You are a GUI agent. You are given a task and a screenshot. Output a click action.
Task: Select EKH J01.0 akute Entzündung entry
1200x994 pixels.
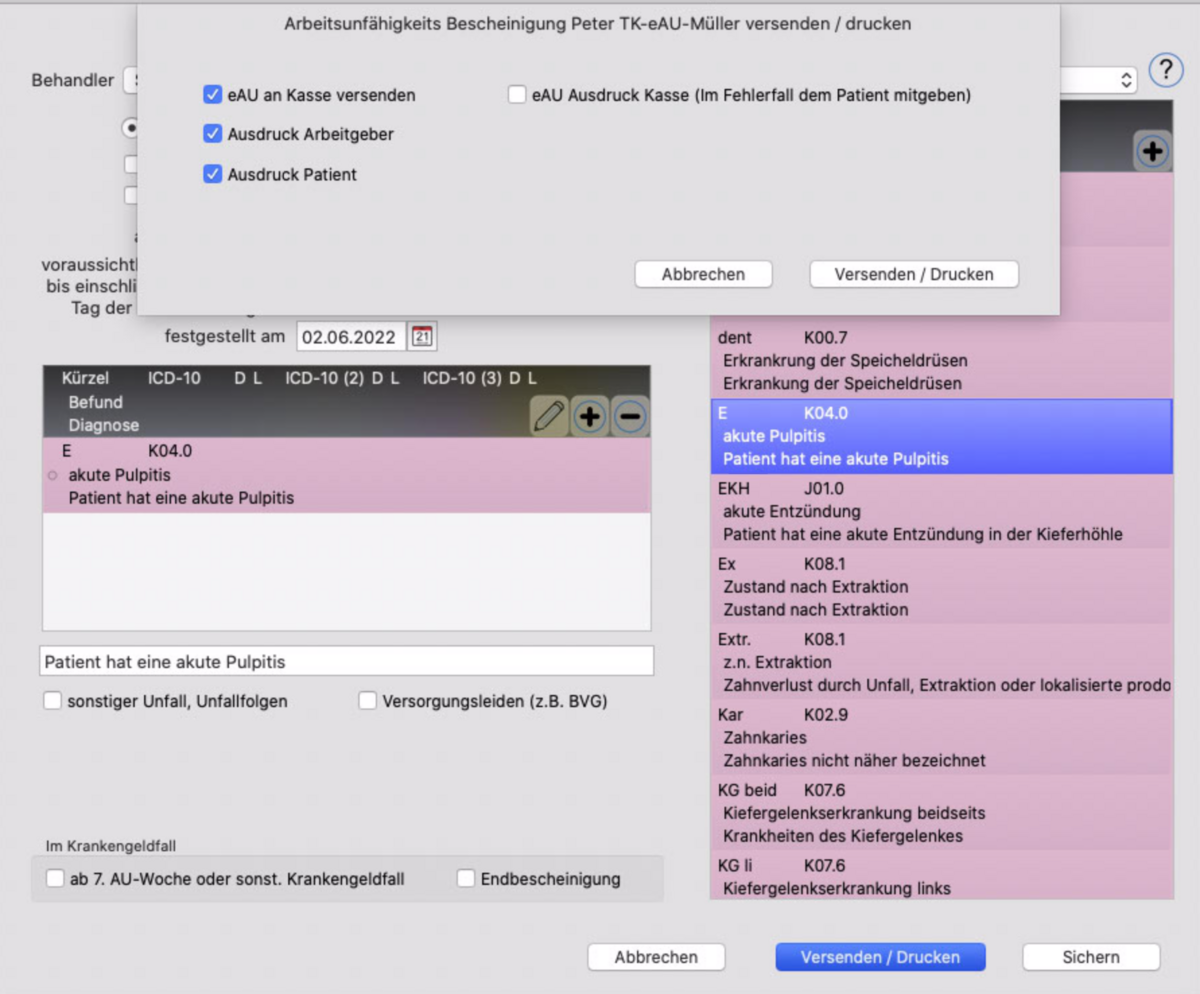click(940, 511)
